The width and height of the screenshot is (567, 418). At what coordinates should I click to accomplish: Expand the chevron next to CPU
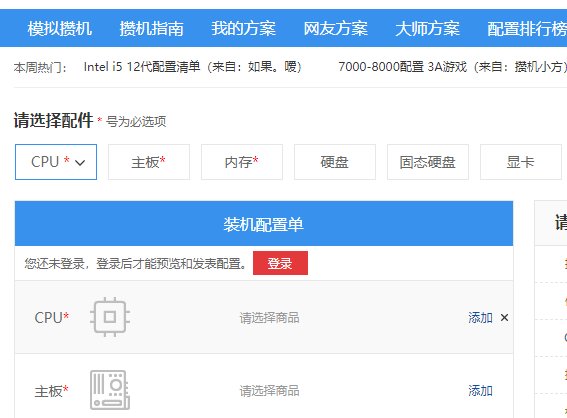point(80,163)
